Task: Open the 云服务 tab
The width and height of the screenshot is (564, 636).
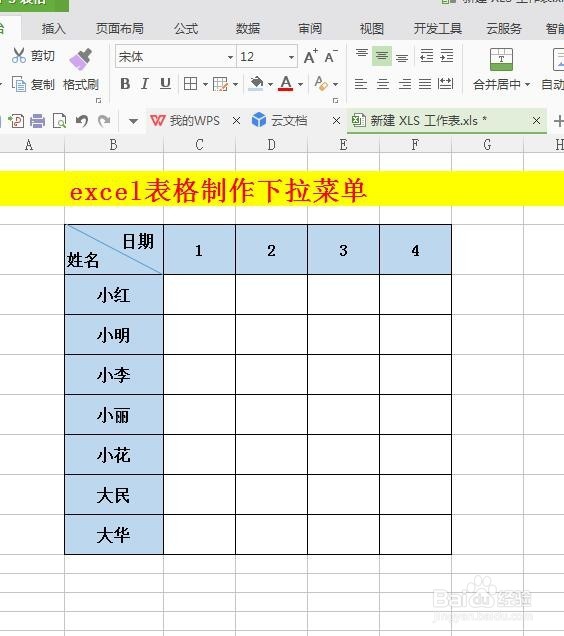Action: point(504,28)
